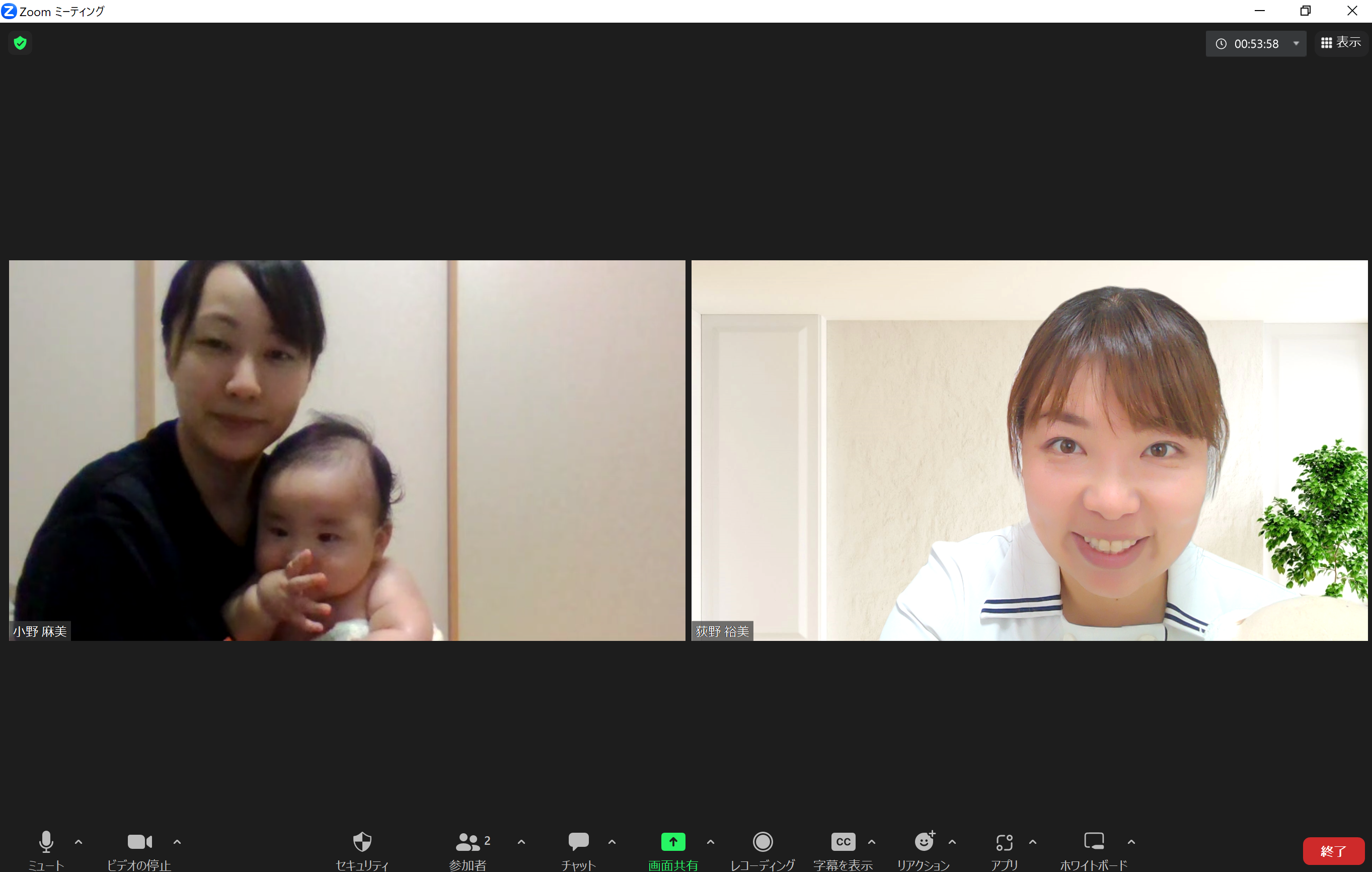Restore down the Zoom window
Image resolution: width=1372 pixels, height=872 pixels.
click(1306, 11)
